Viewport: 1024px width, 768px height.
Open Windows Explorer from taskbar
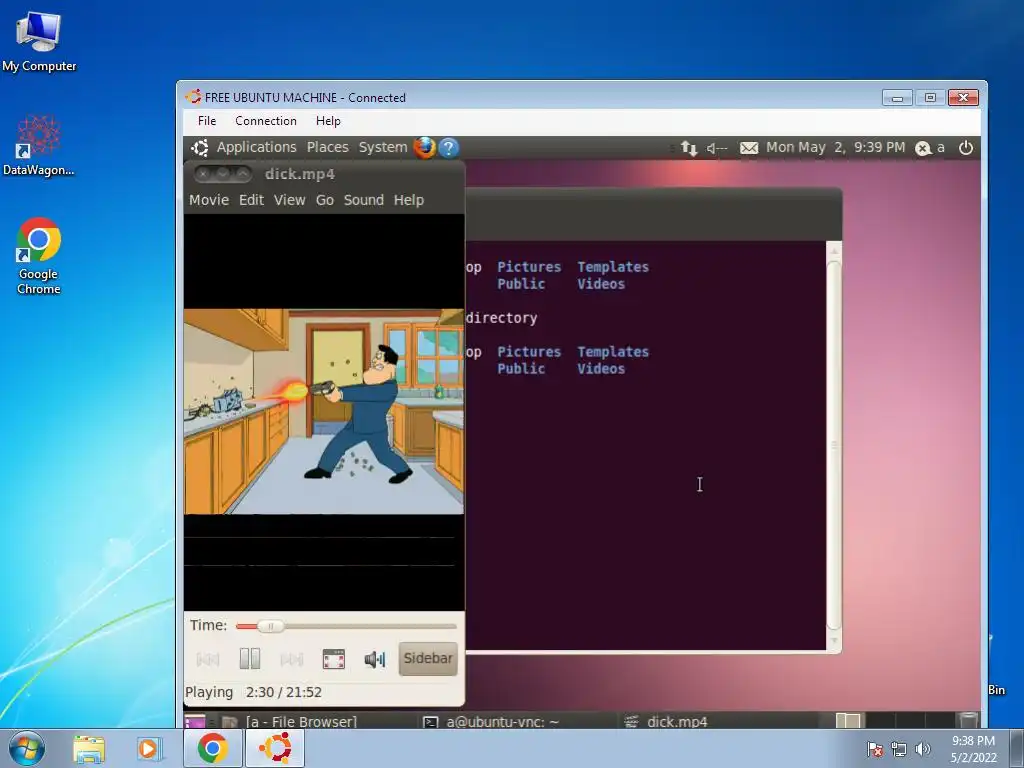89,748
